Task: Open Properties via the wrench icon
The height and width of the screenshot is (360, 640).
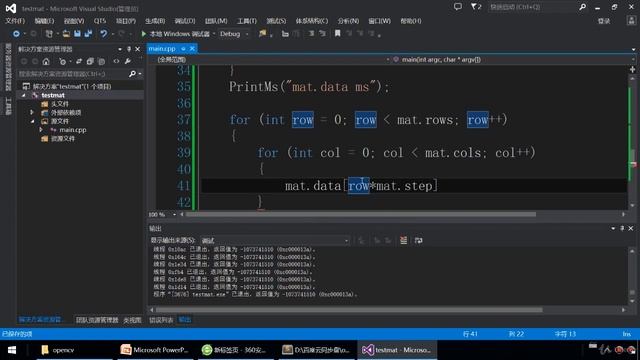Action: click(x=128, y=61)
